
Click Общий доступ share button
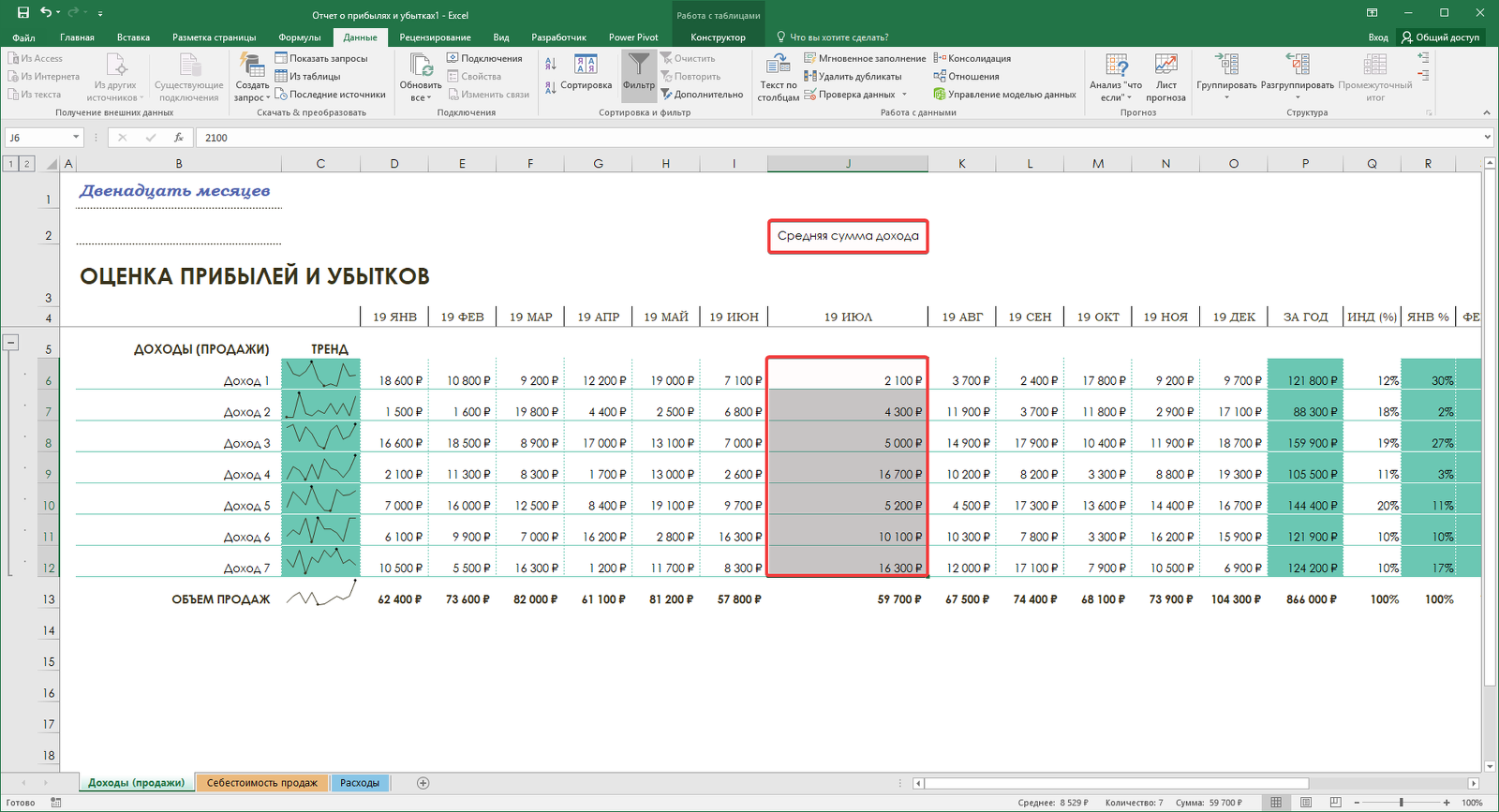[x=1440, y=37]
